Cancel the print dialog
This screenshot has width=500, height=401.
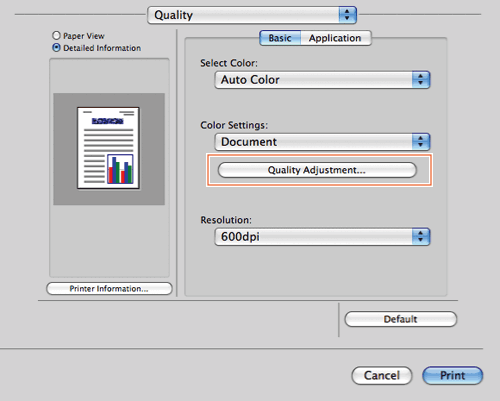point(382,375)
